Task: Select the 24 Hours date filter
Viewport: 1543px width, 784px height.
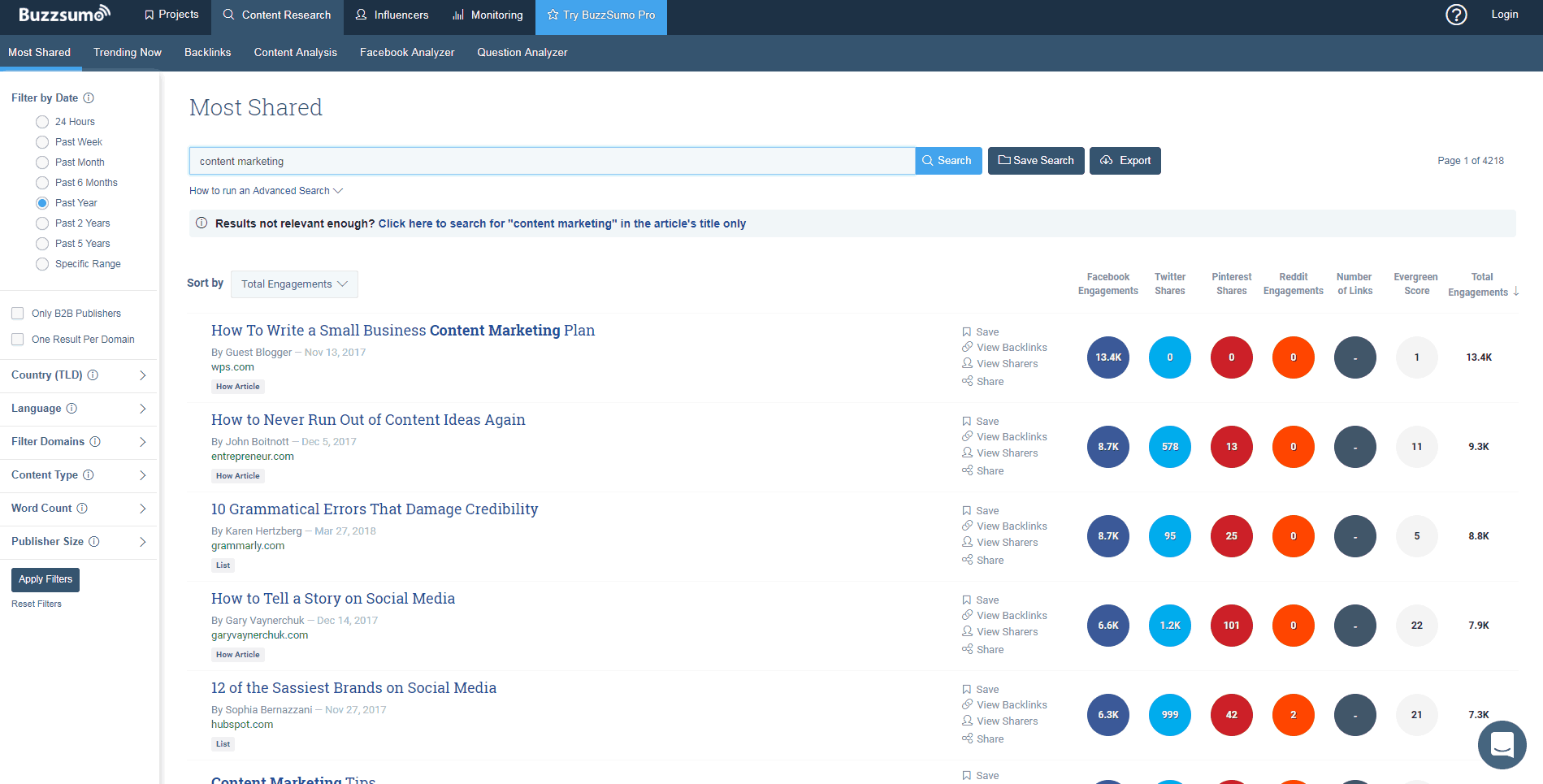Action: point(42,122)
